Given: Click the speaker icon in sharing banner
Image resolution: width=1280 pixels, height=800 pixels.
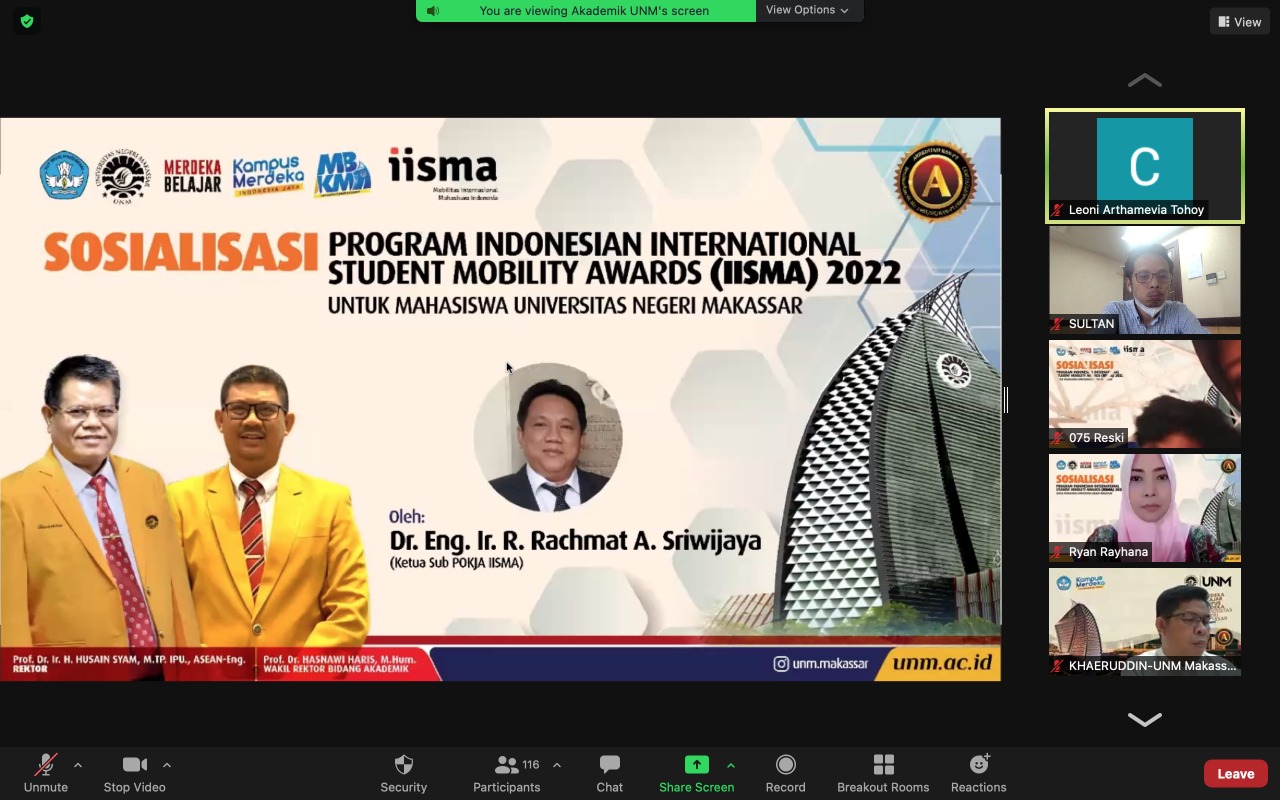Looking at the screenshot, I should pyautogui.click(x=433, y=11).
